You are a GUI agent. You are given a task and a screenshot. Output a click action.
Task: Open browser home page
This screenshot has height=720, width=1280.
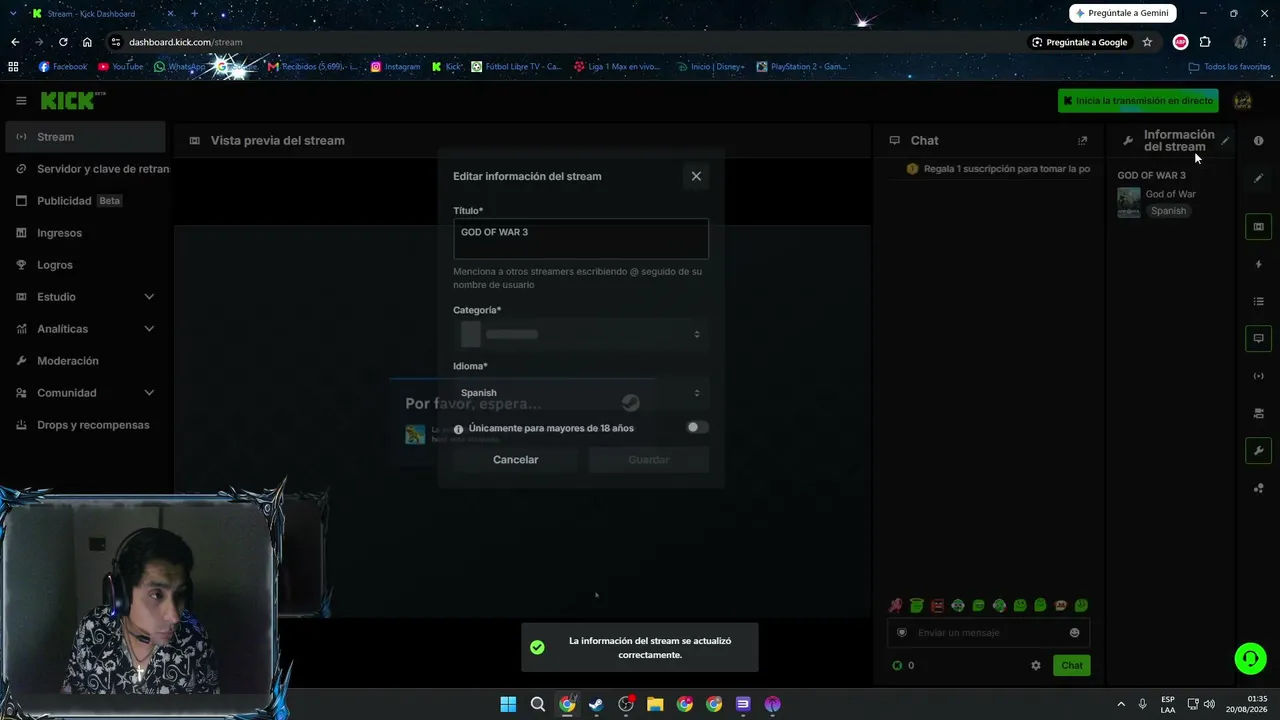[87, 42]
